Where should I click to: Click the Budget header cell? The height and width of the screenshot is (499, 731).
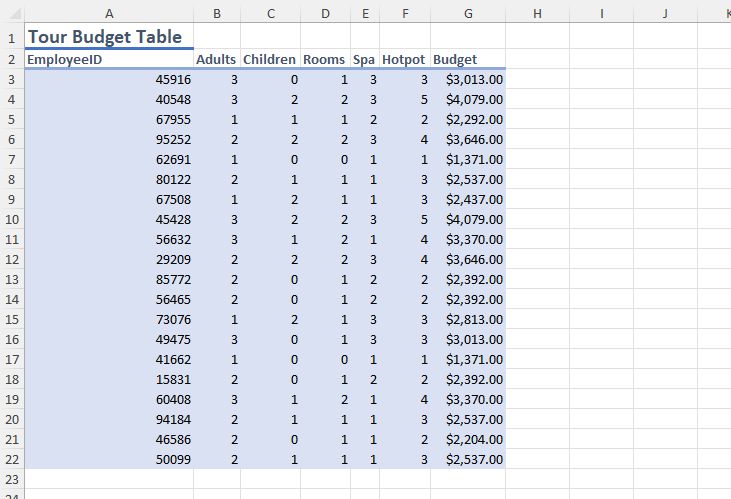467,59
